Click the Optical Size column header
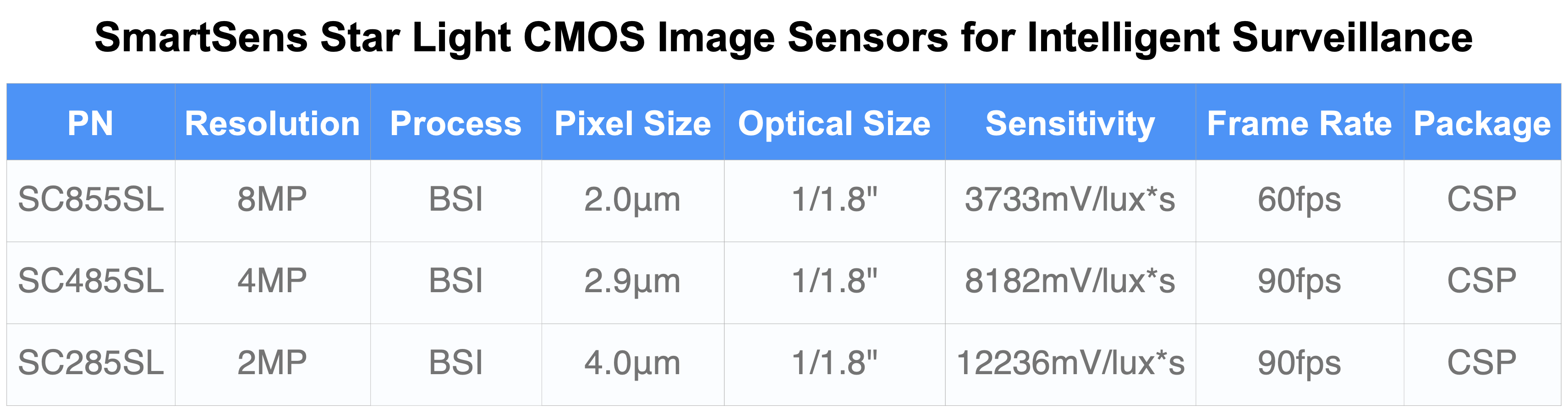The height and width of the screenshot is (414, 1568). click(834, 123)
